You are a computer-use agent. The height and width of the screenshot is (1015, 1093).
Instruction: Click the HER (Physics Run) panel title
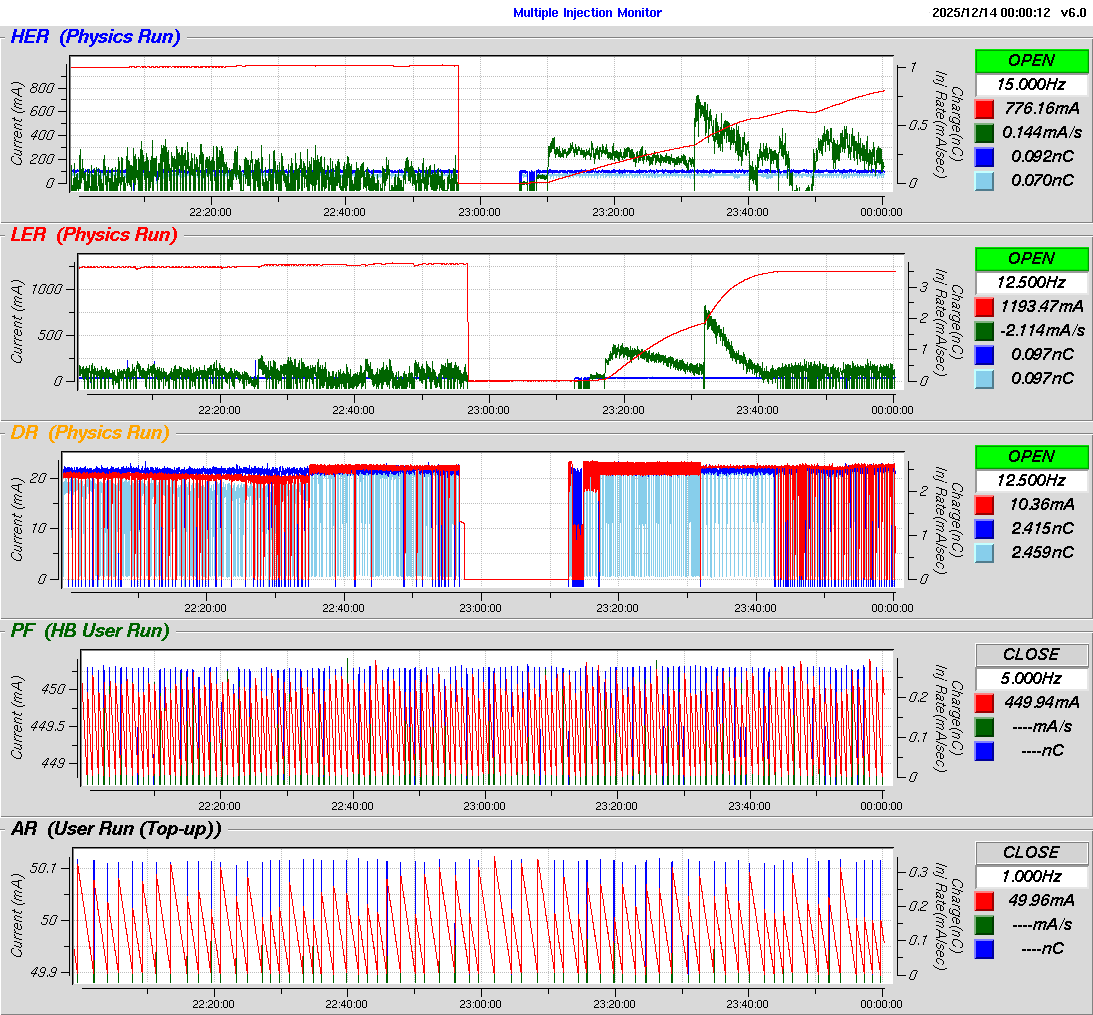[95, 38]
